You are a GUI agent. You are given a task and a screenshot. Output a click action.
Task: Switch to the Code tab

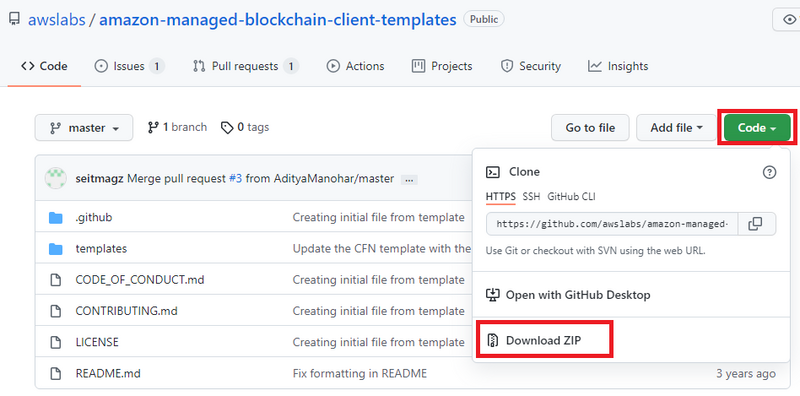[44, 66]
